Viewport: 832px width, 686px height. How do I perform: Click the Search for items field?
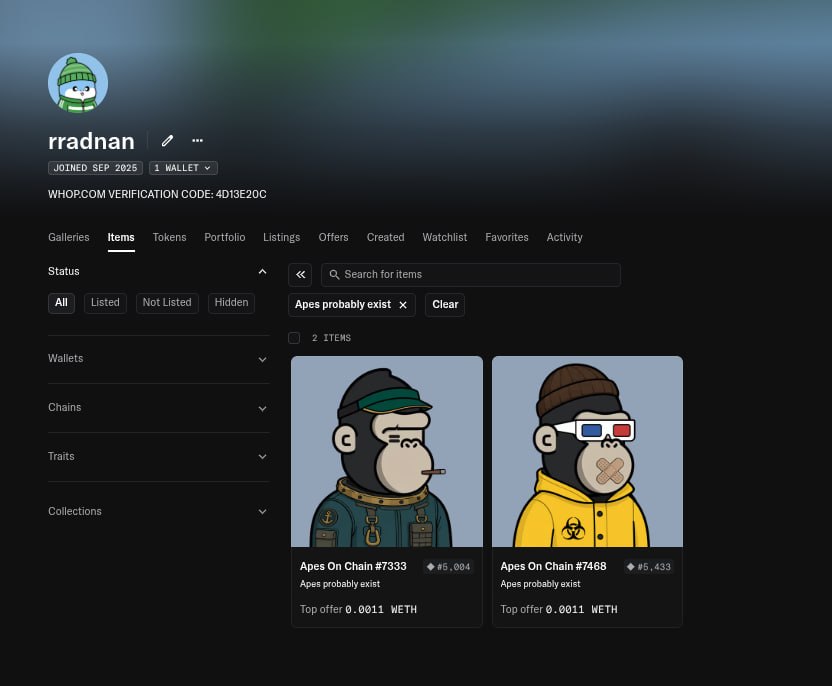click(x=471, y=275)
